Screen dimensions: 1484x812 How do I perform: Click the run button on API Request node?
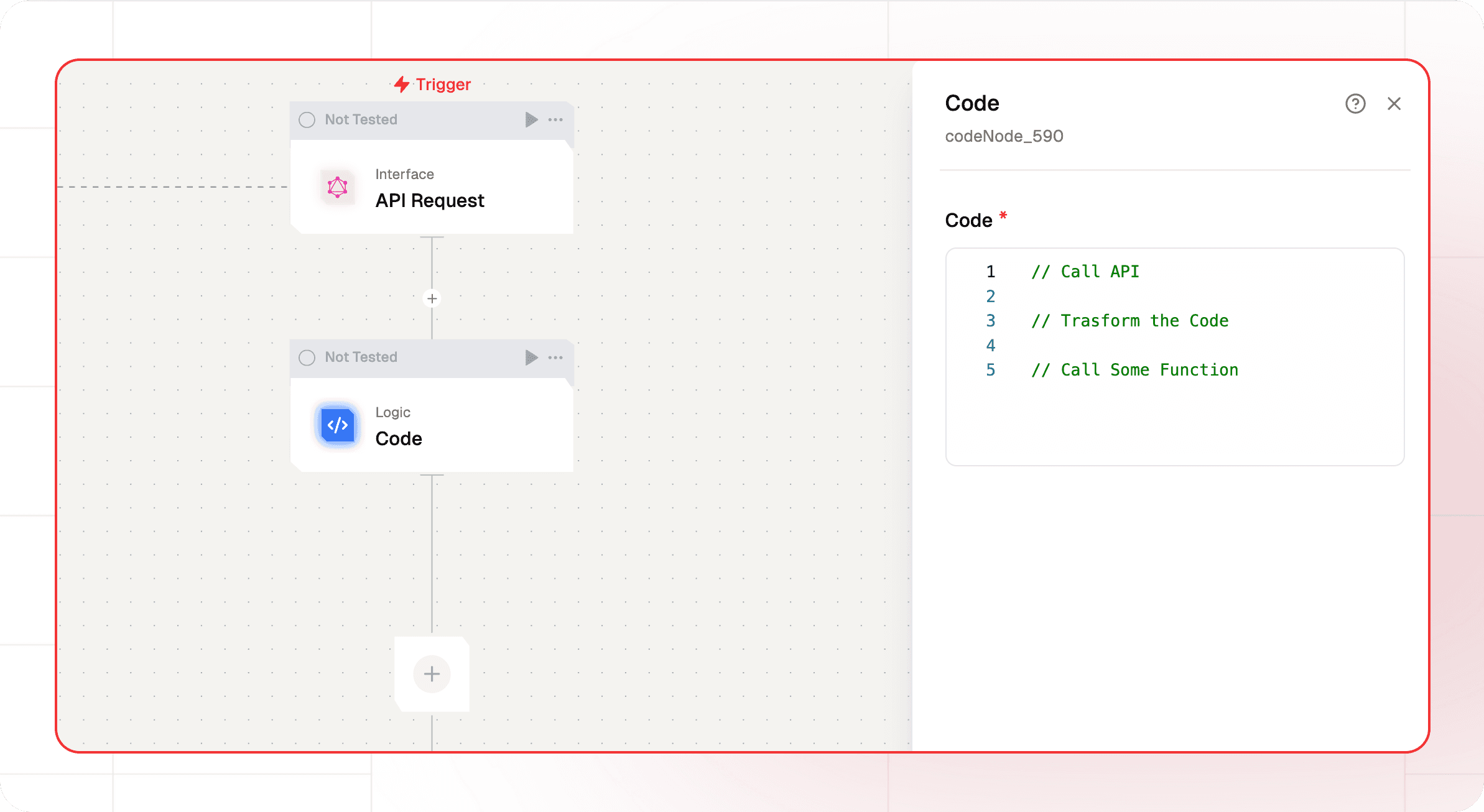[x=530, y=119]
